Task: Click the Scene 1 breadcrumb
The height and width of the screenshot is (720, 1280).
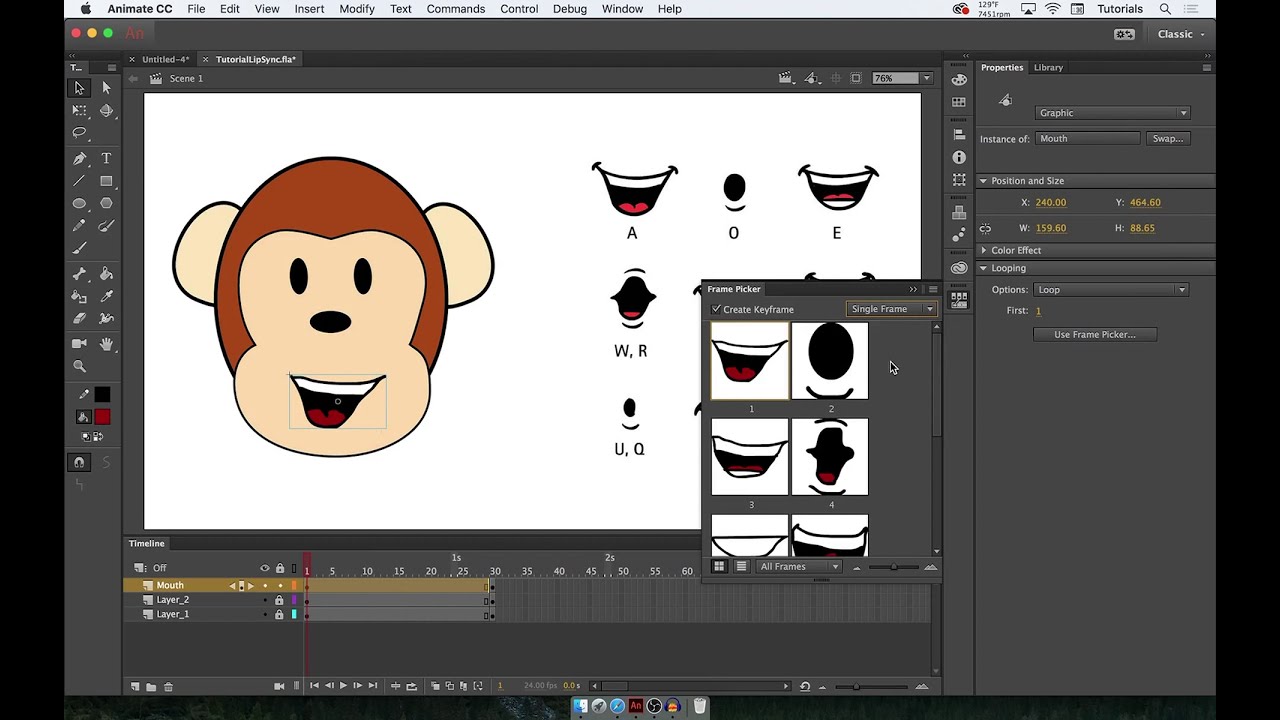Action: 186,78
